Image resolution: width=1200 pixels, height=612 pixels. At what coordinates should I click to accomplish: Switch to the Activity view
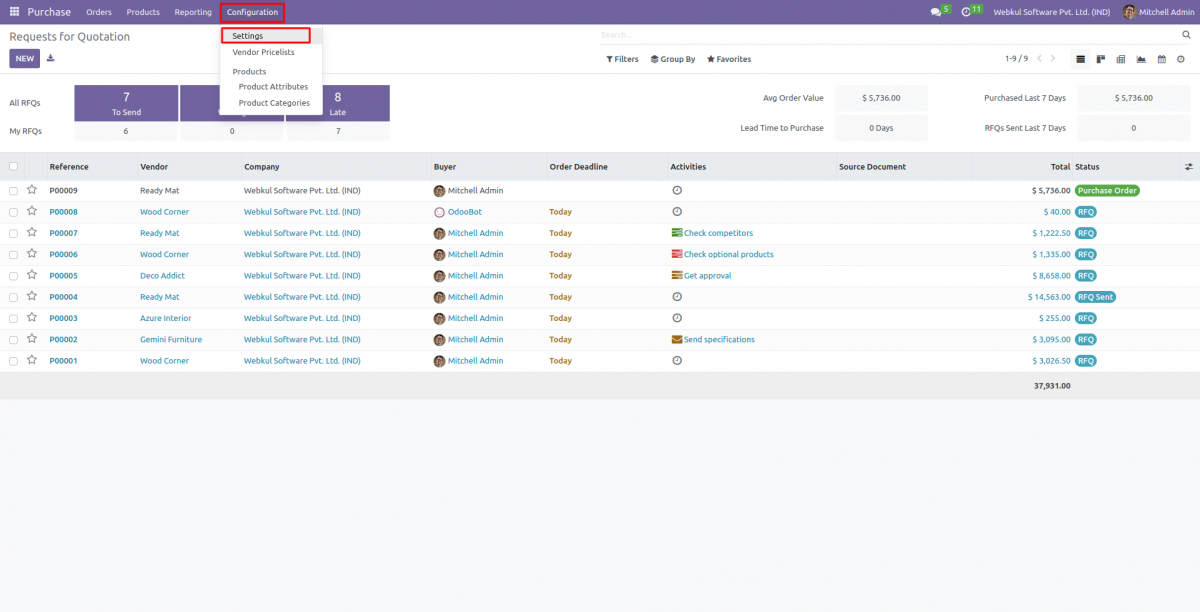click(1181, 59)
